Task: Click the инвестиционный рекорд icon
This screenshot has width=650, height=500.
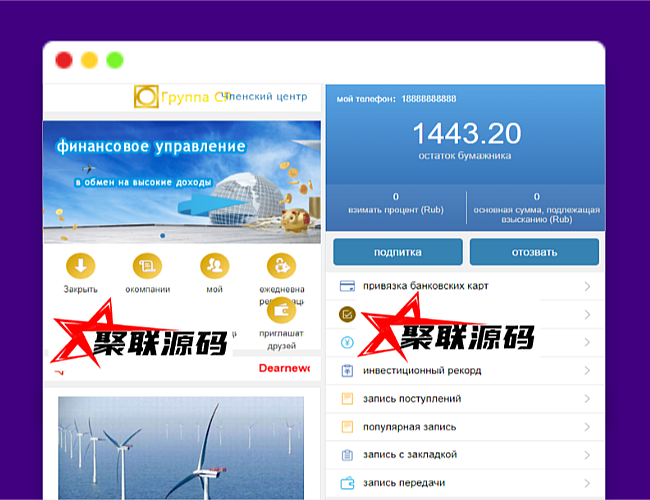Action: pos(347,371)
